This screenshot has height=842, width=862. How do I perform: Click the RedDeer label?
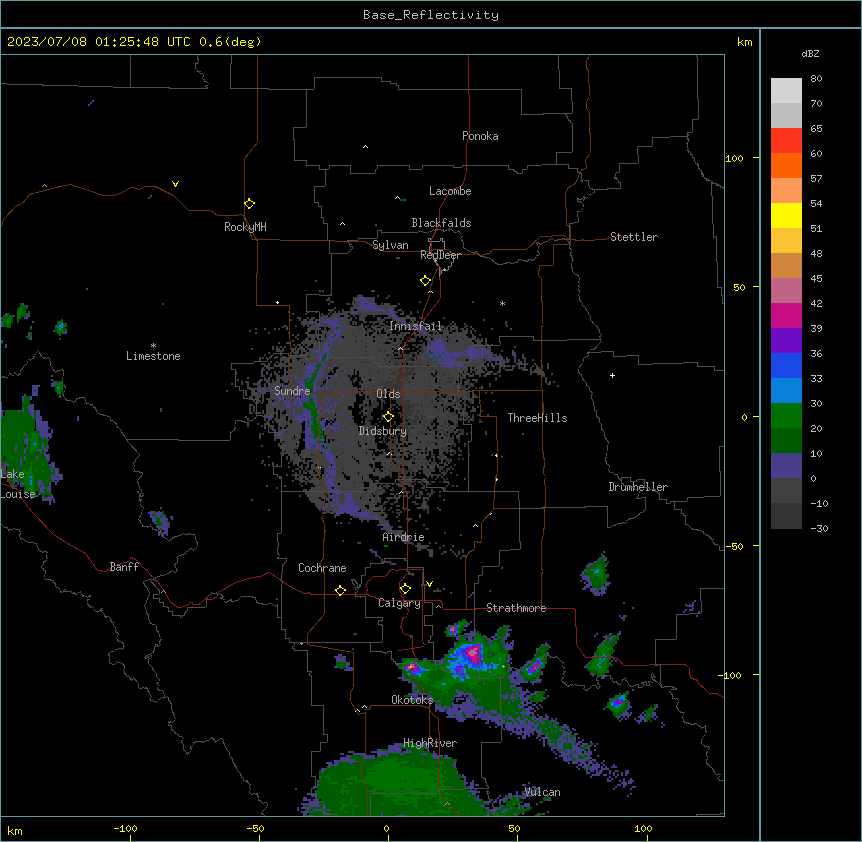click(440, 255)
